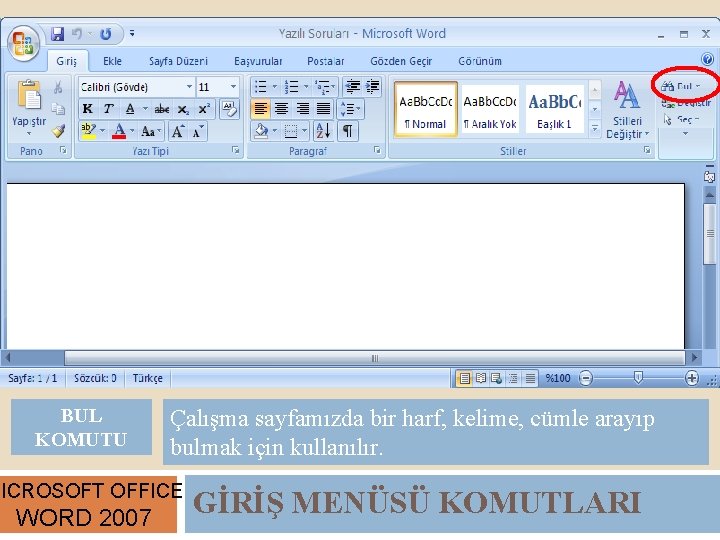Click the Değiştir (Replace) command
This screenshot has height=540, width=720.
(686, 103)
